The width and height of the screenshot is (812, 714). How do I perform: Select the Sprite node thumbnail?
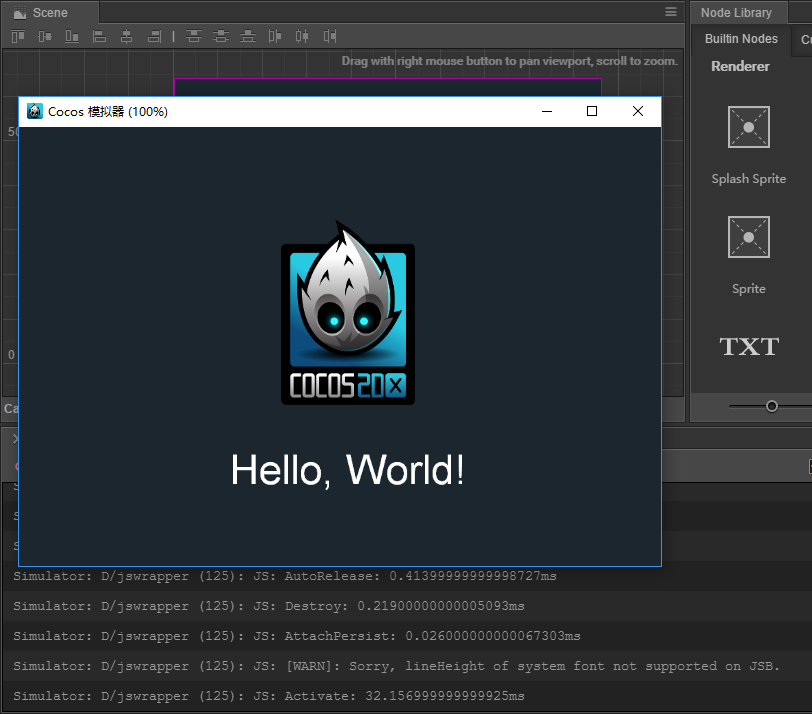(x=748, y=237)
